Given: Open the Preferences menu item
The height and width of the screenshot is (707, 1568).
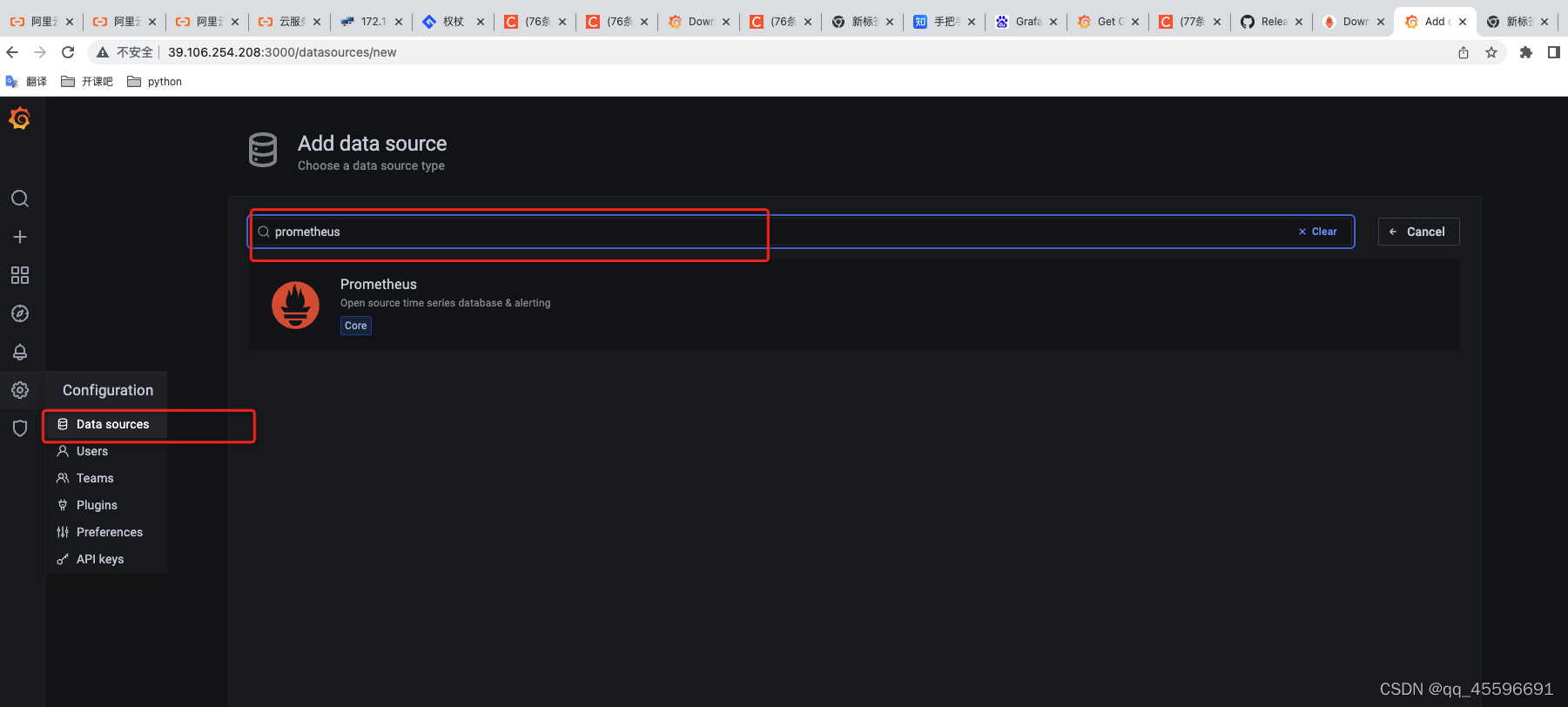Looking at the screenshot, I should click(105, 532).
